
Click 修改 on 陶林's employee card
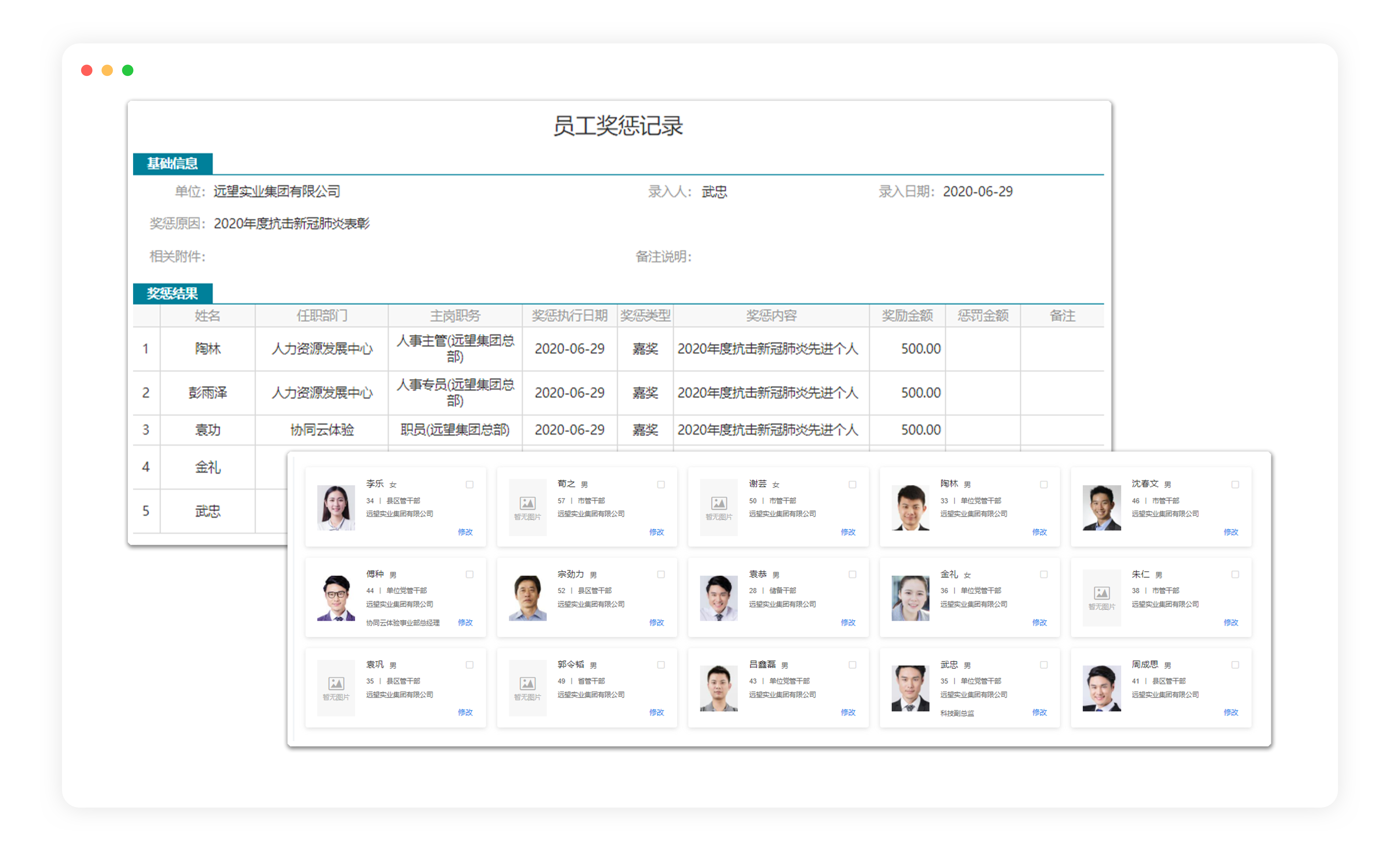1040,532
